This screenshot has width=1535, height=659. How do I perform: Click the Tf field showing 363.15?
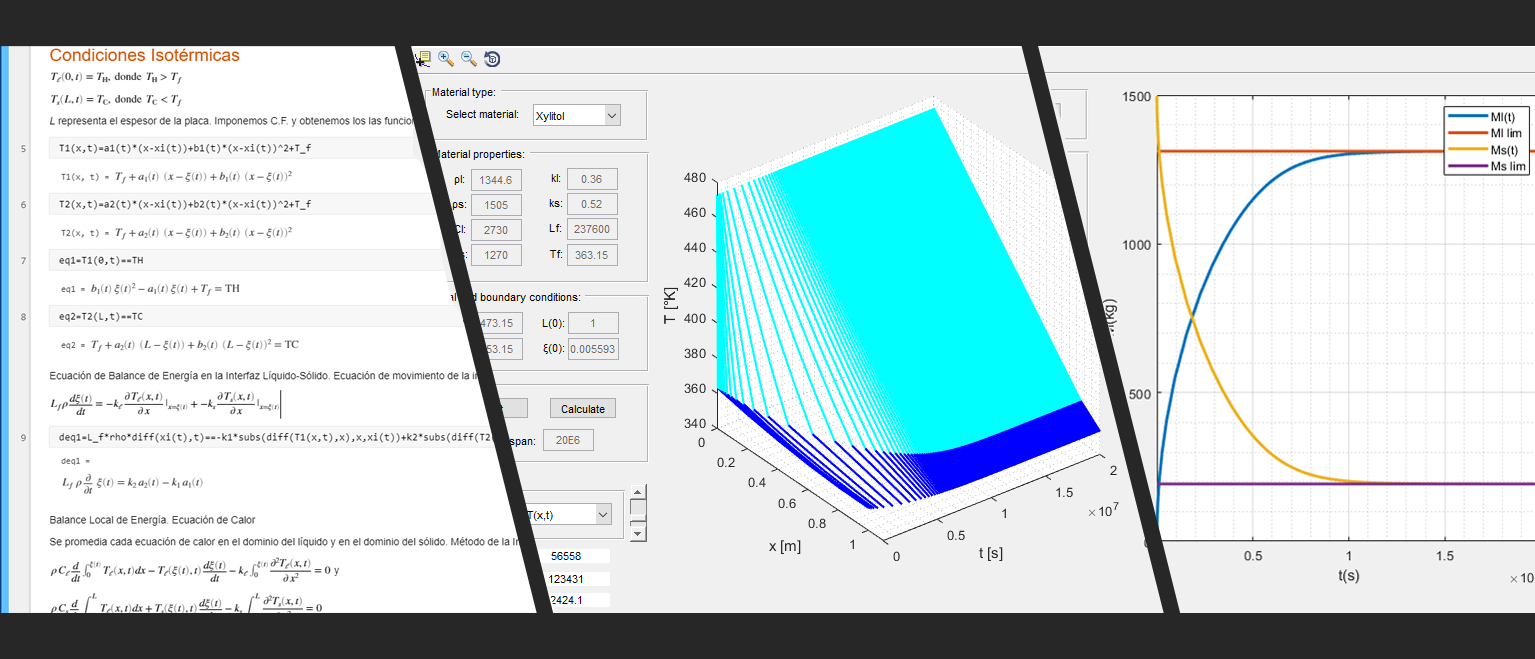pos(591,254)
